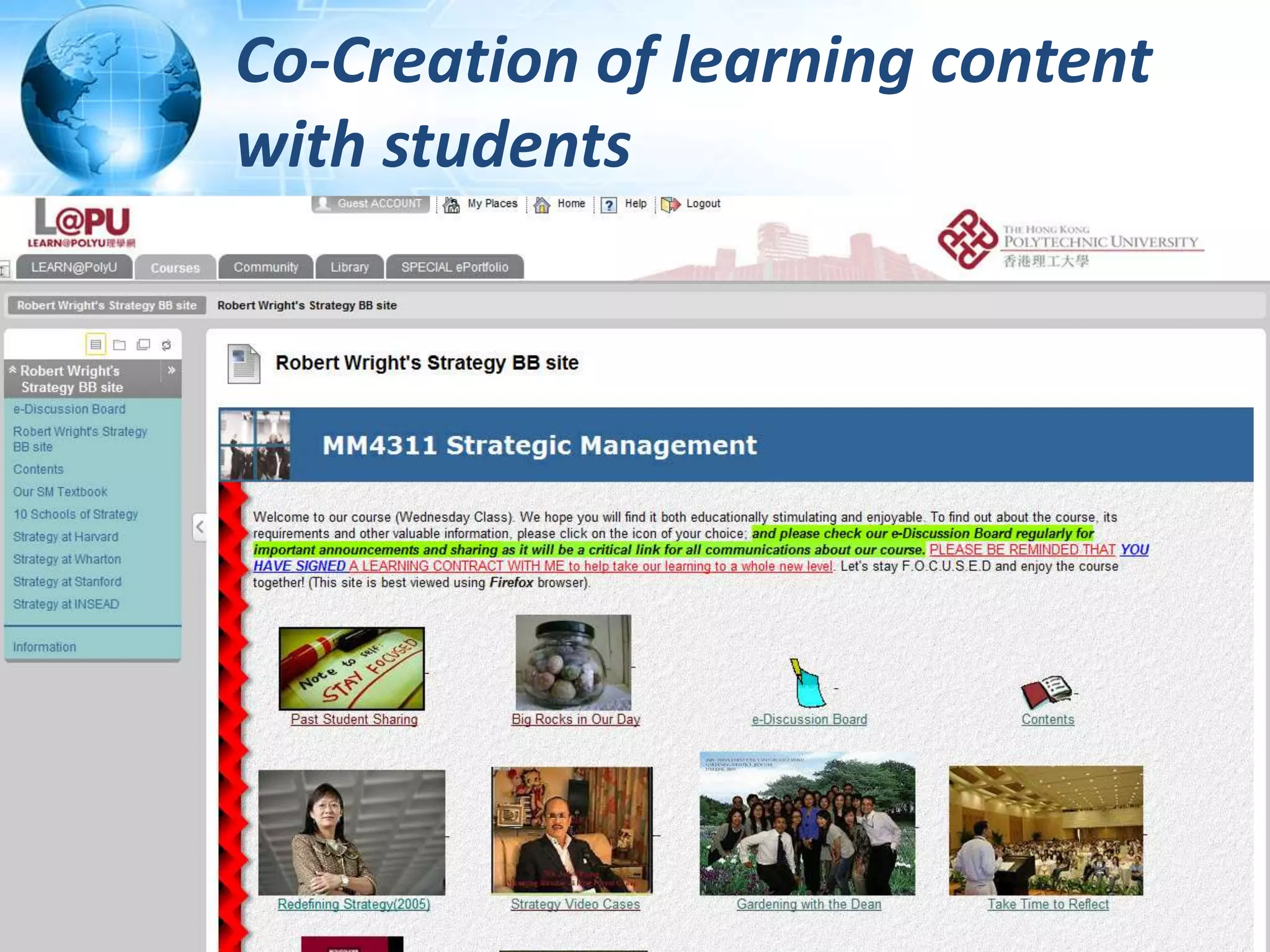1270x952 pixels.
Task: Open Strategy at Stanford sidebar link
Action: pyautogui.click(x=68, y=581)
